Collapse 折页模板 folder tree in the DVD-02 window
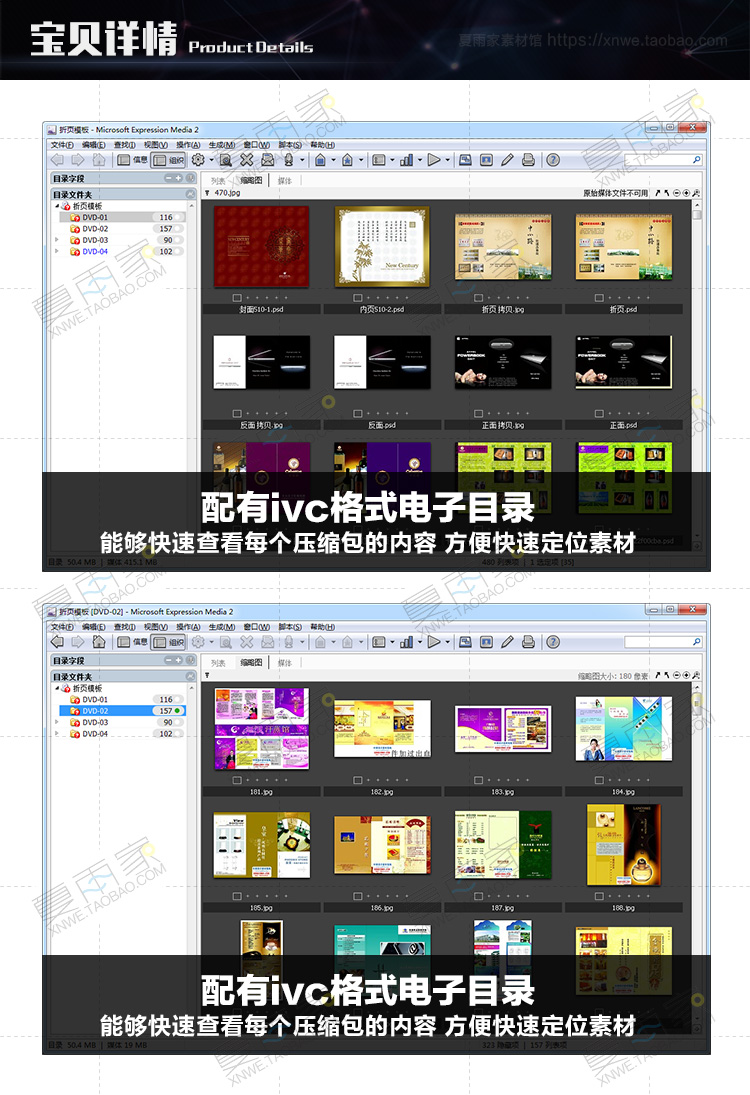This screenshot has width=750, height=1095. click(x=57, y=688)
